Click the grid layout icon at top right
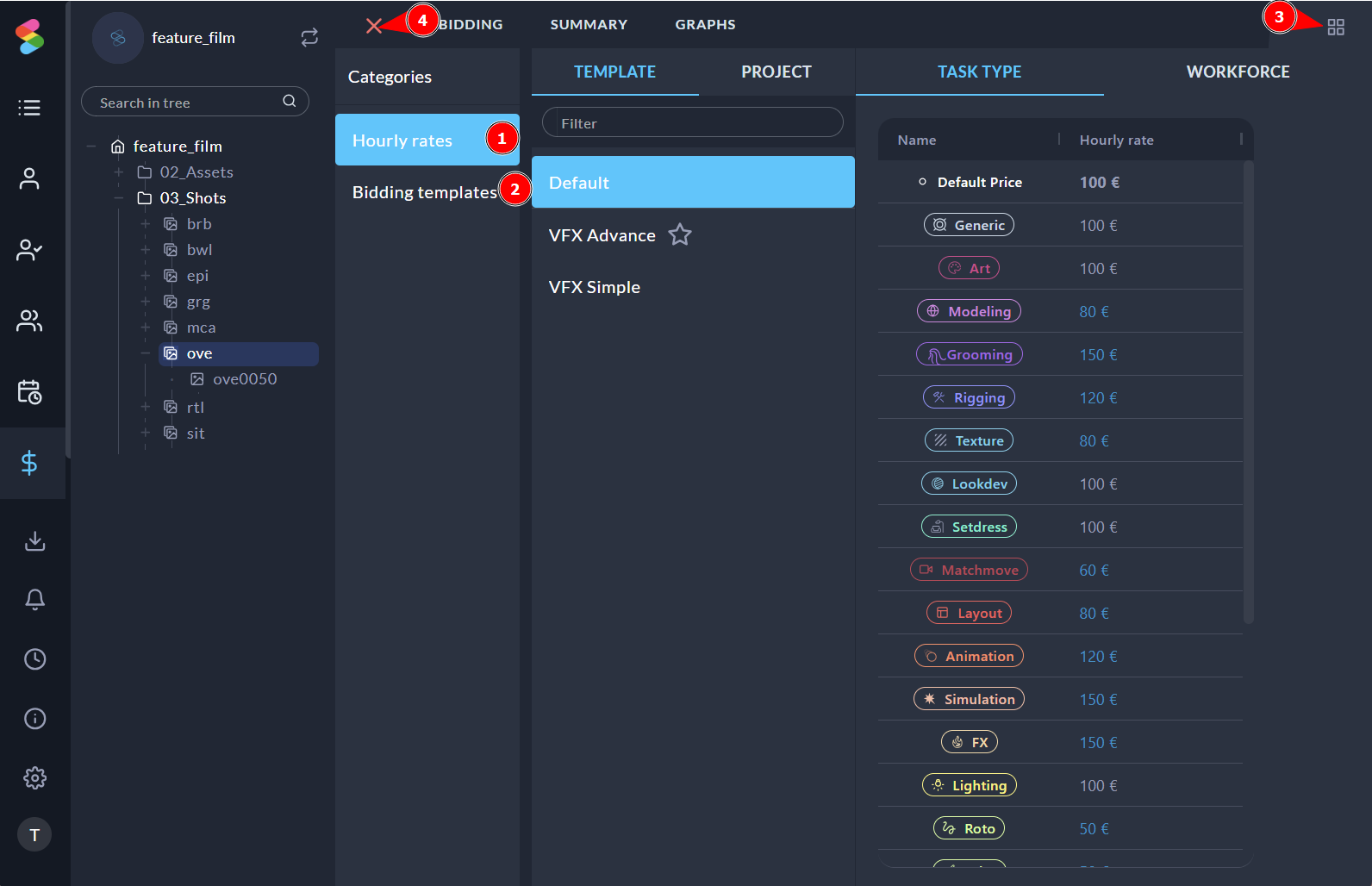 [x=1336, y=28]
